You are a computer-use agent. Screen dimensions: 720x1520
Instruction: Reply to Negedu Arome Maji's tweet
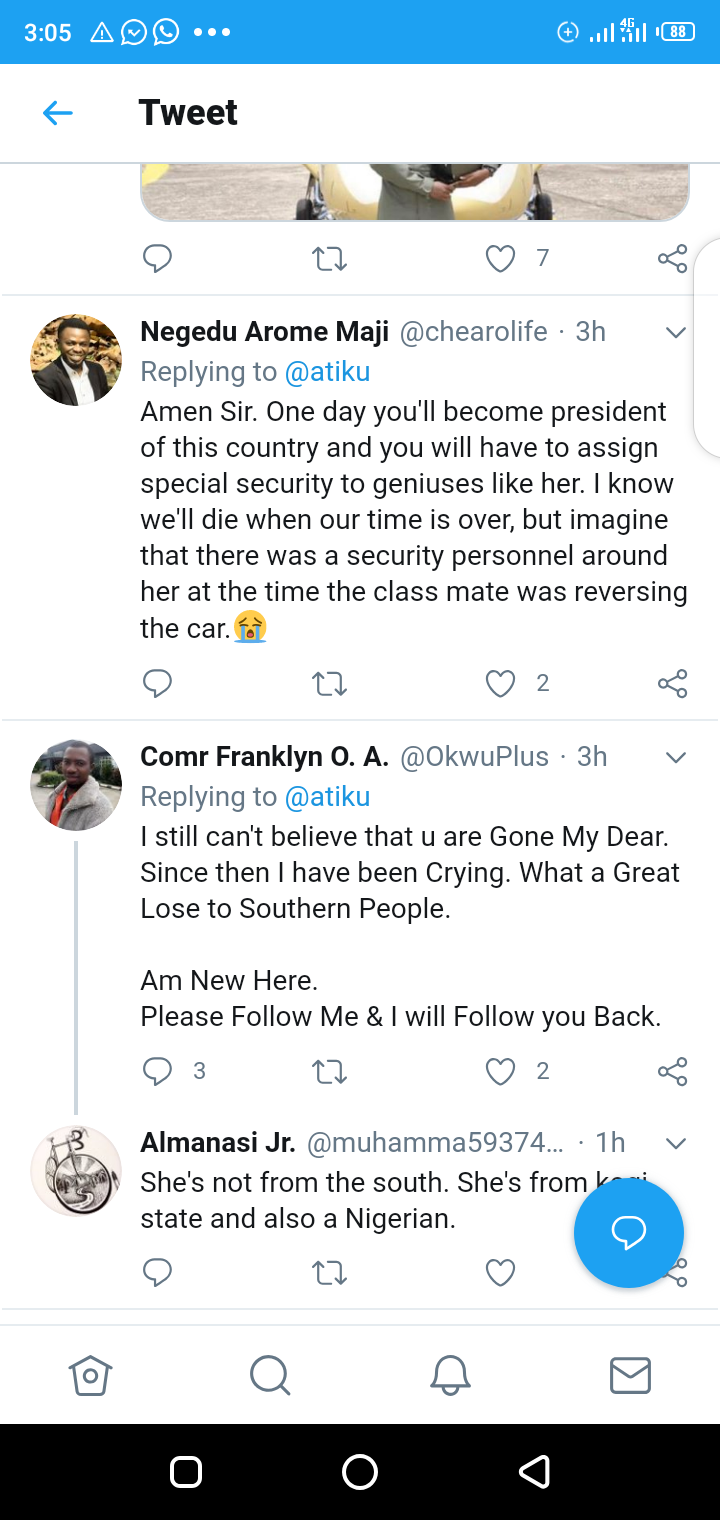158,684
